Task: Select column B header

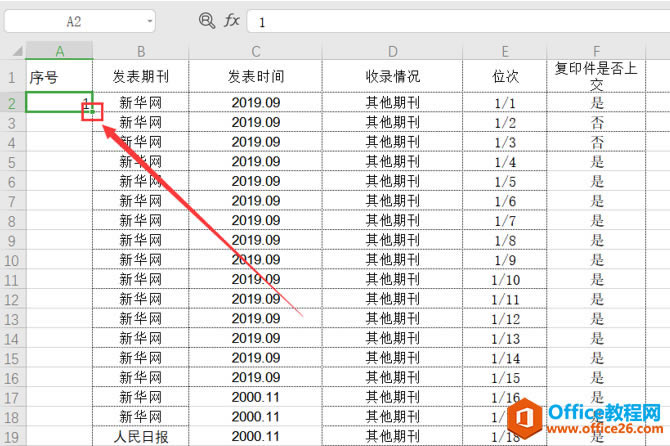Action: [141, 51]
